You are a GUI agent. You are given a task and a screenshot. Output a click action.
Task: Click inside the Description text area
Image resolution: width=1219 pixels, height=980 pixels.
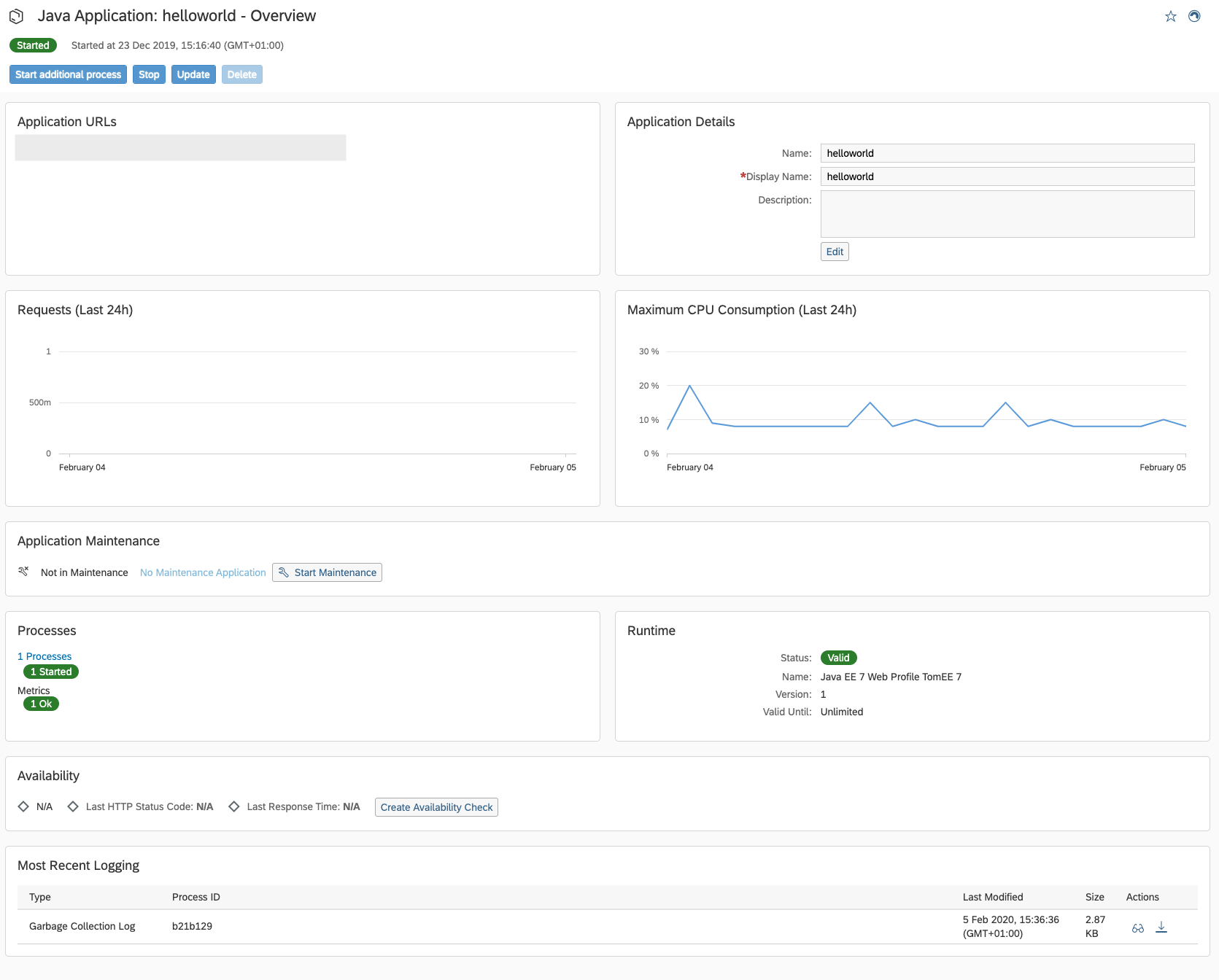click(x=1007, y=213)
